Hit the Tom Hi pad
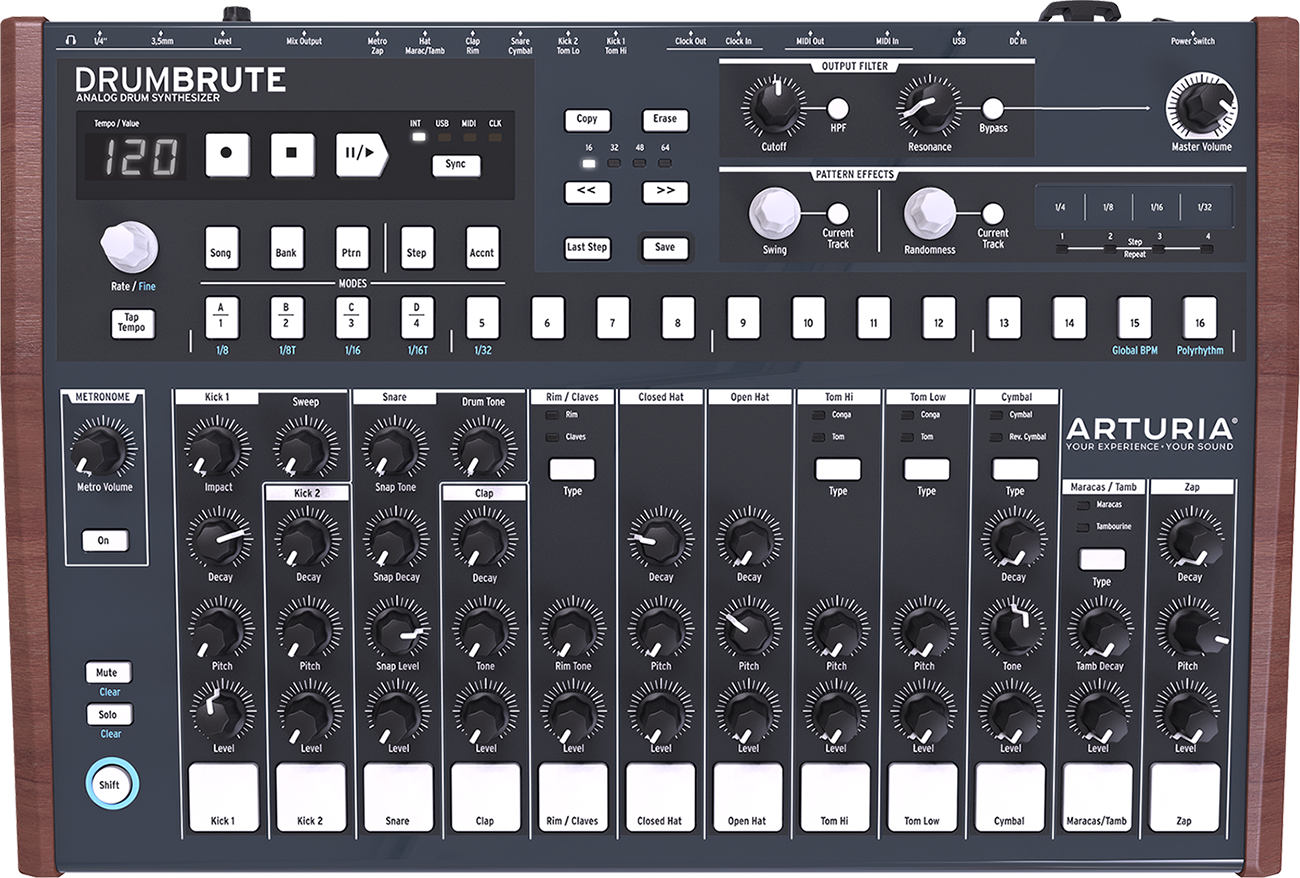Viewport: 1300px width, 878px height. [836, 798]
